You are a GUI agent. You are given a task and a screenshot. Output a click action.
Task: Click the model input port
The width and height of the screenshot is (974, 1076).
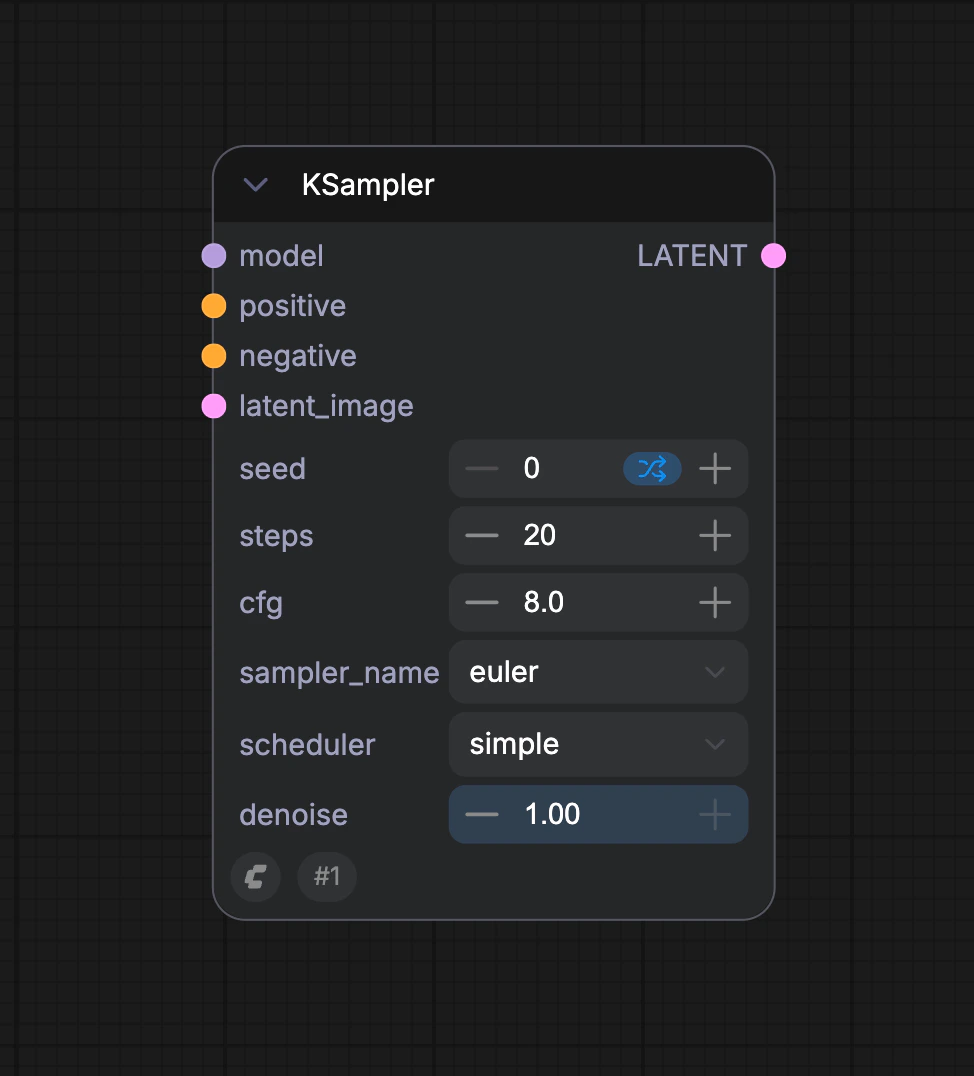[213, 255]
